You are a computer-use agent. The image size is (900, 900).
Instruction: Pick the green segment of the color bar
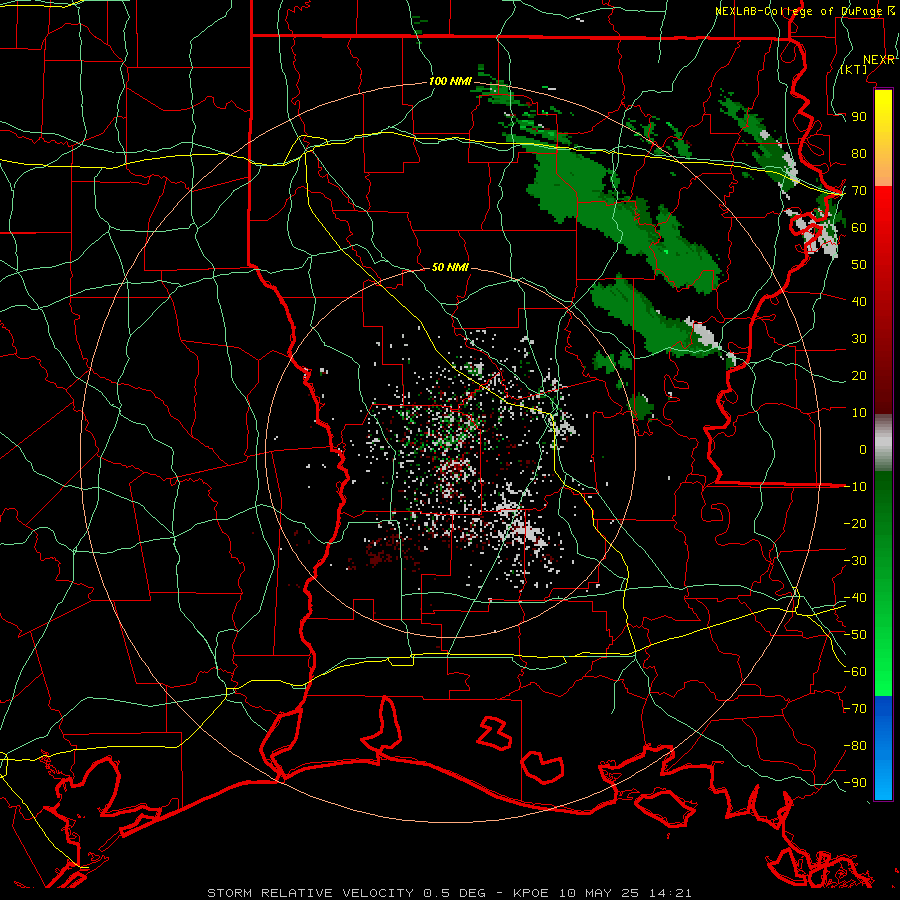pos(883,583)
